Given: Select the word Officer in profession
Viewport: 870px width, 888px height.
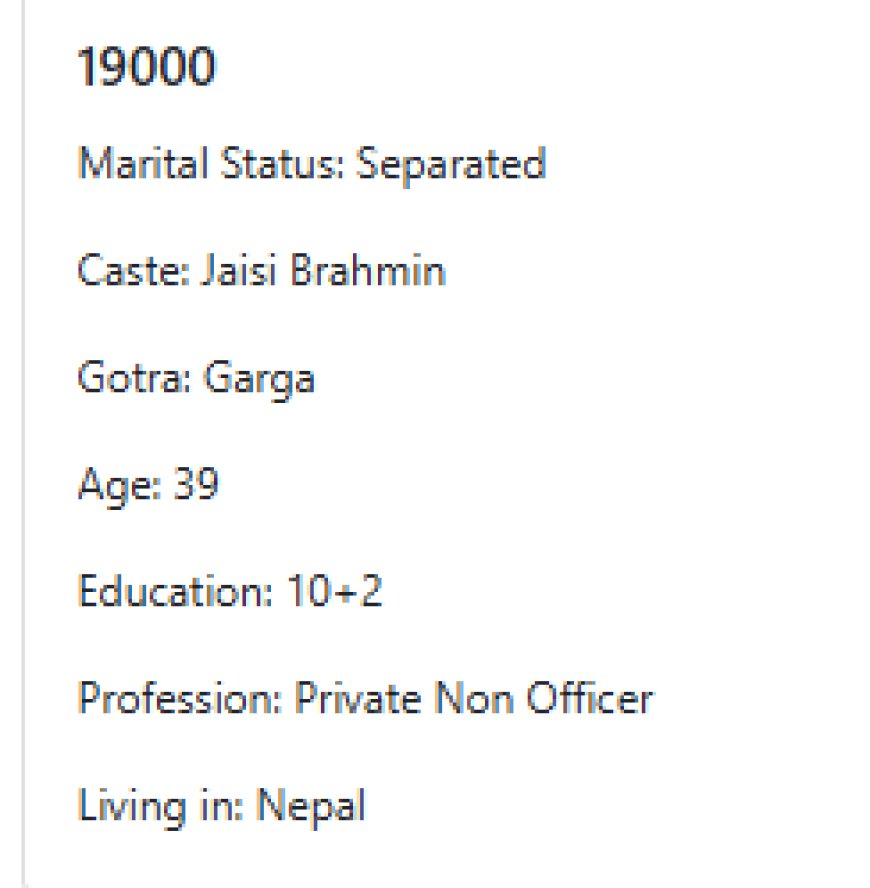Looking at the screenshot, I should pyautogui.click(x=590, y=698).
